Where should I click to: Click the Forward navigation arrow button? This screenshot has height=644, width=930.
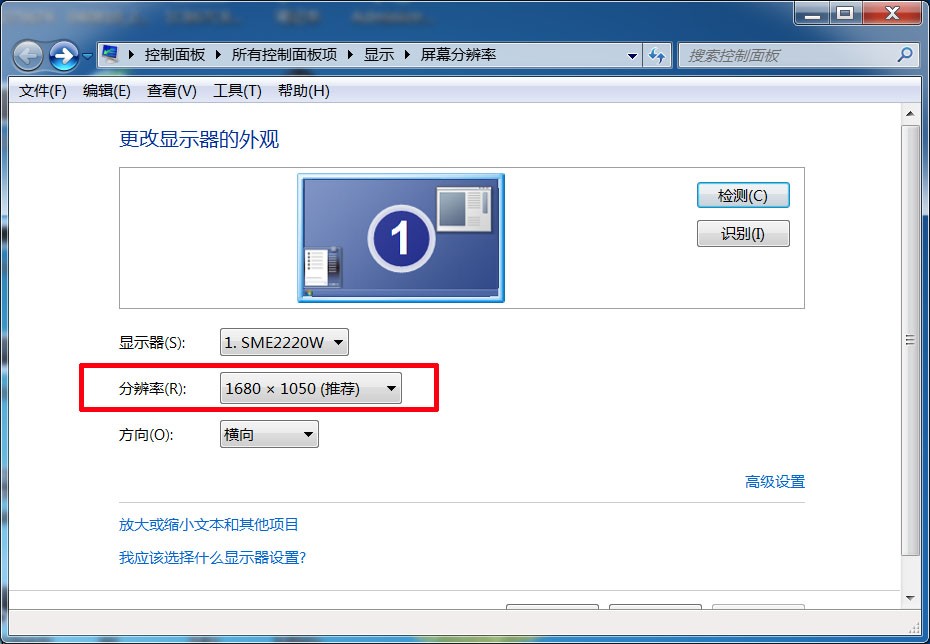63,55
